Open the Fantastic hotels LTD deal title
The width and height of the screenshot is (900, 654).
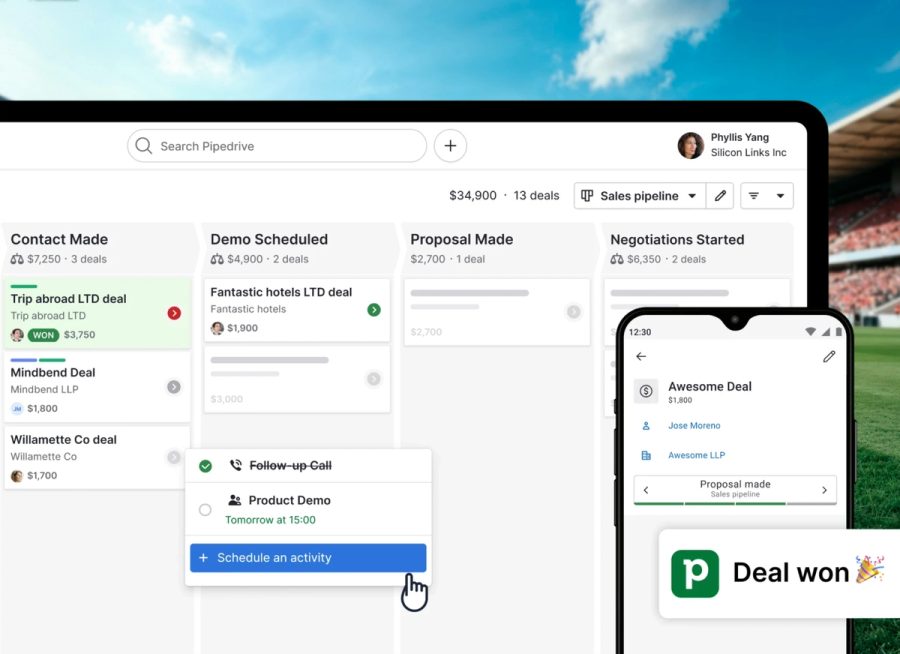[281, 292]
